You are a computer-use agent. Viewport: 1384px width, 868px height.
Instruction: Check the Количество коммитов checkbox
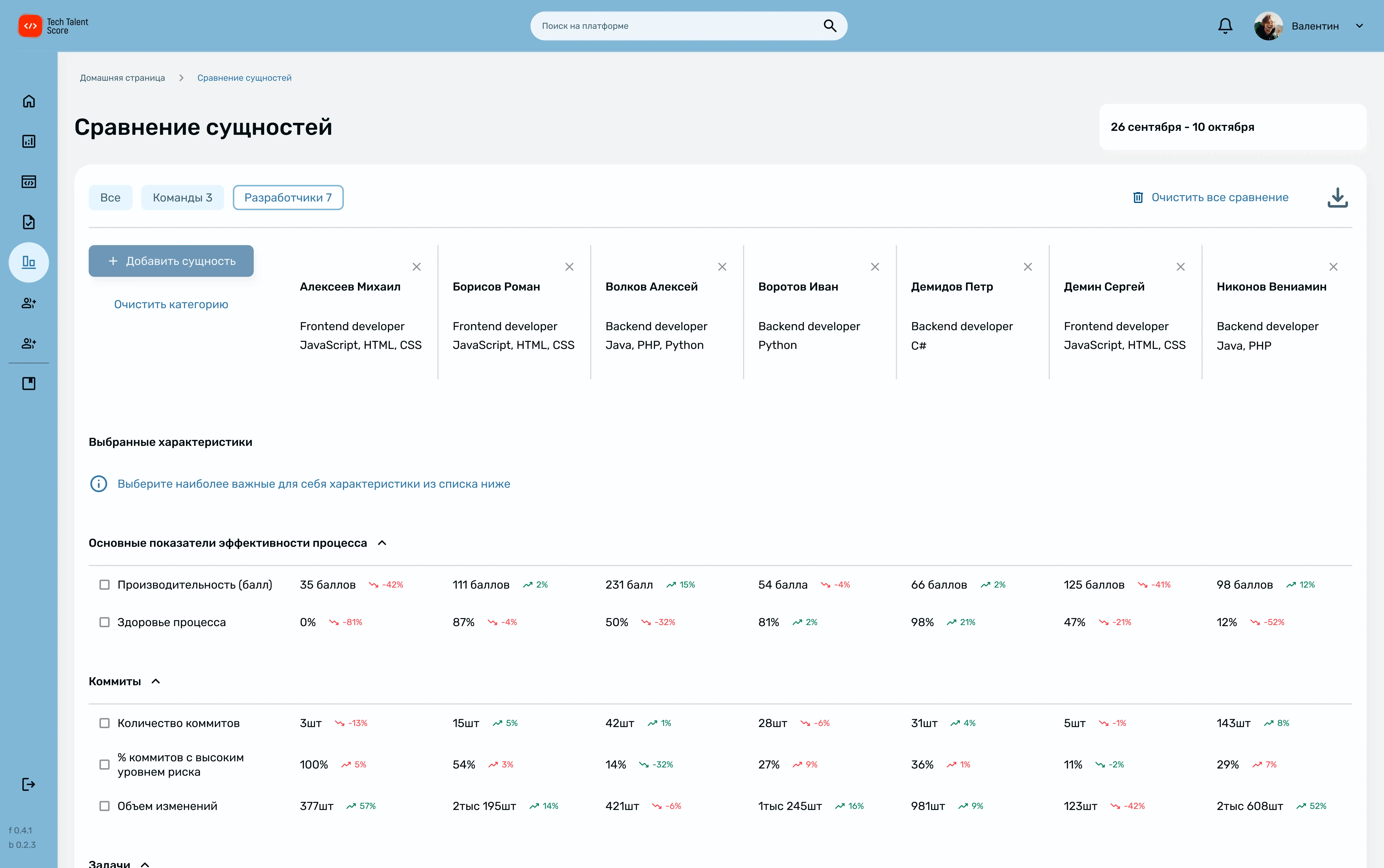105,723
